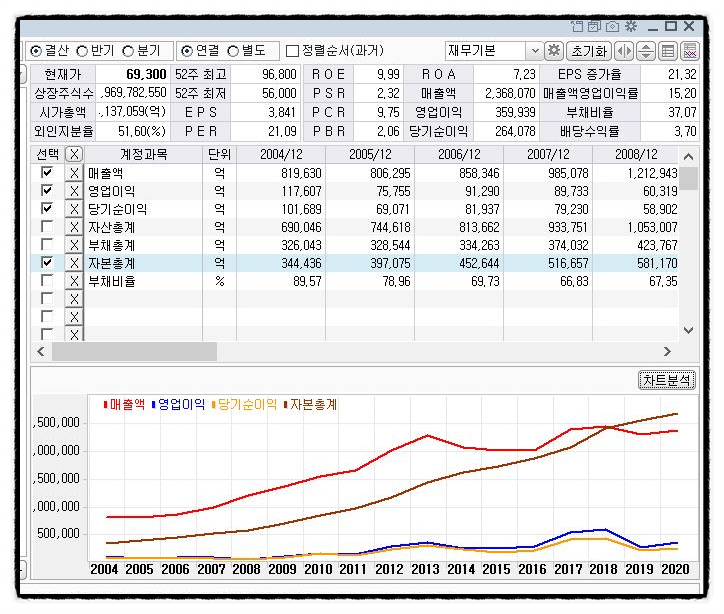724x614 pixels.
Task: Open settings gear beside 재무기본 dropdown
Action: click(554, 51)
